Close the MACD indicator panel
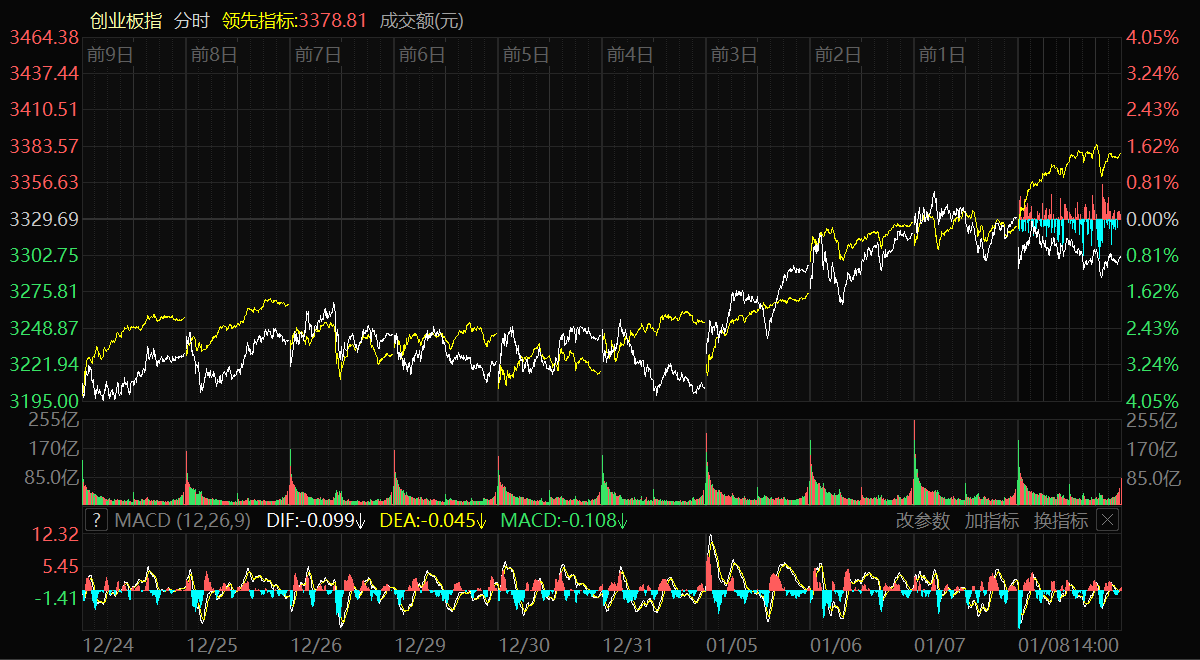Image resolution: width=1200 pixels, height=660 pixels. [1107, 520]
